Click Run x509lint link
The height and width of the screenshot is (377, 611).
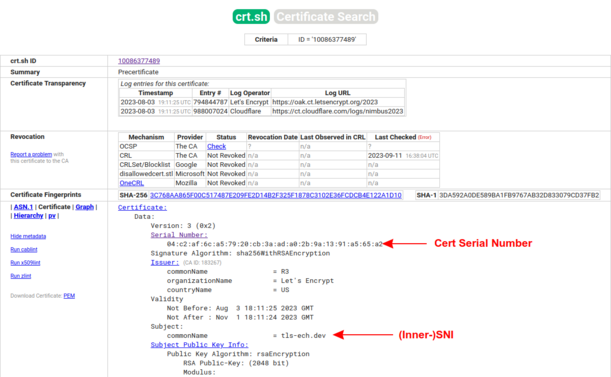tap(25, 263)
